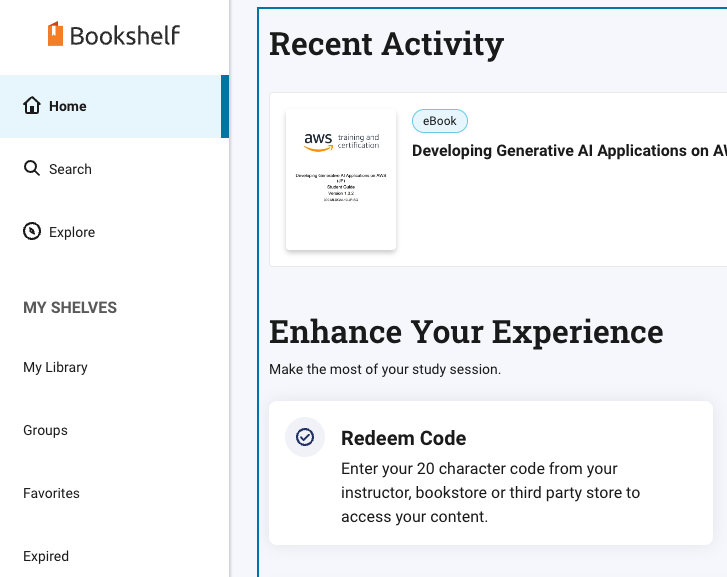The height and width of the screenshot is (577, 727).
Task: Click the Redeem Code checkmark icon
Action: coord(305,437)
